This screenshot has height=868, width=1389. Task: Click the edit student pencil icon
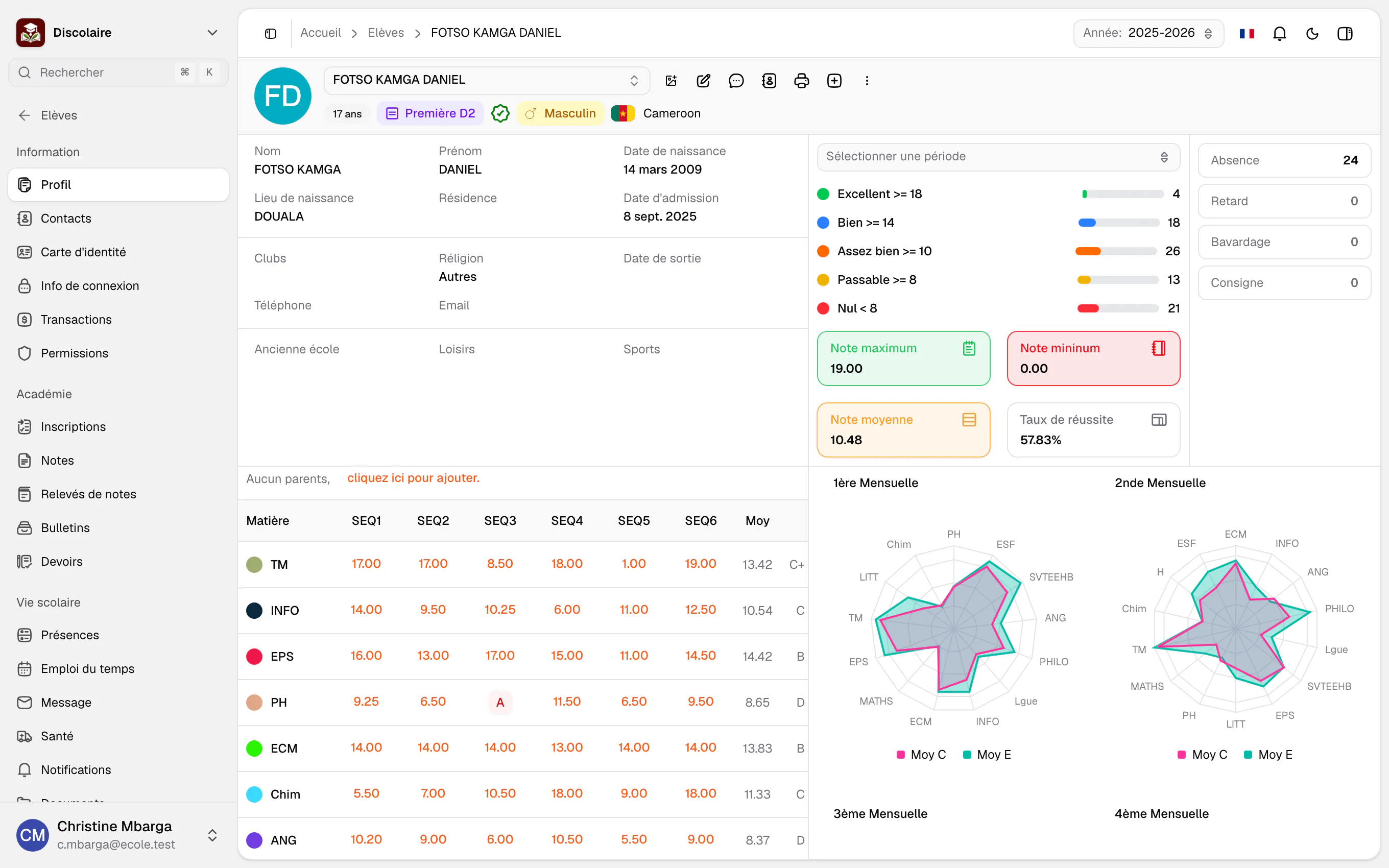703,80
